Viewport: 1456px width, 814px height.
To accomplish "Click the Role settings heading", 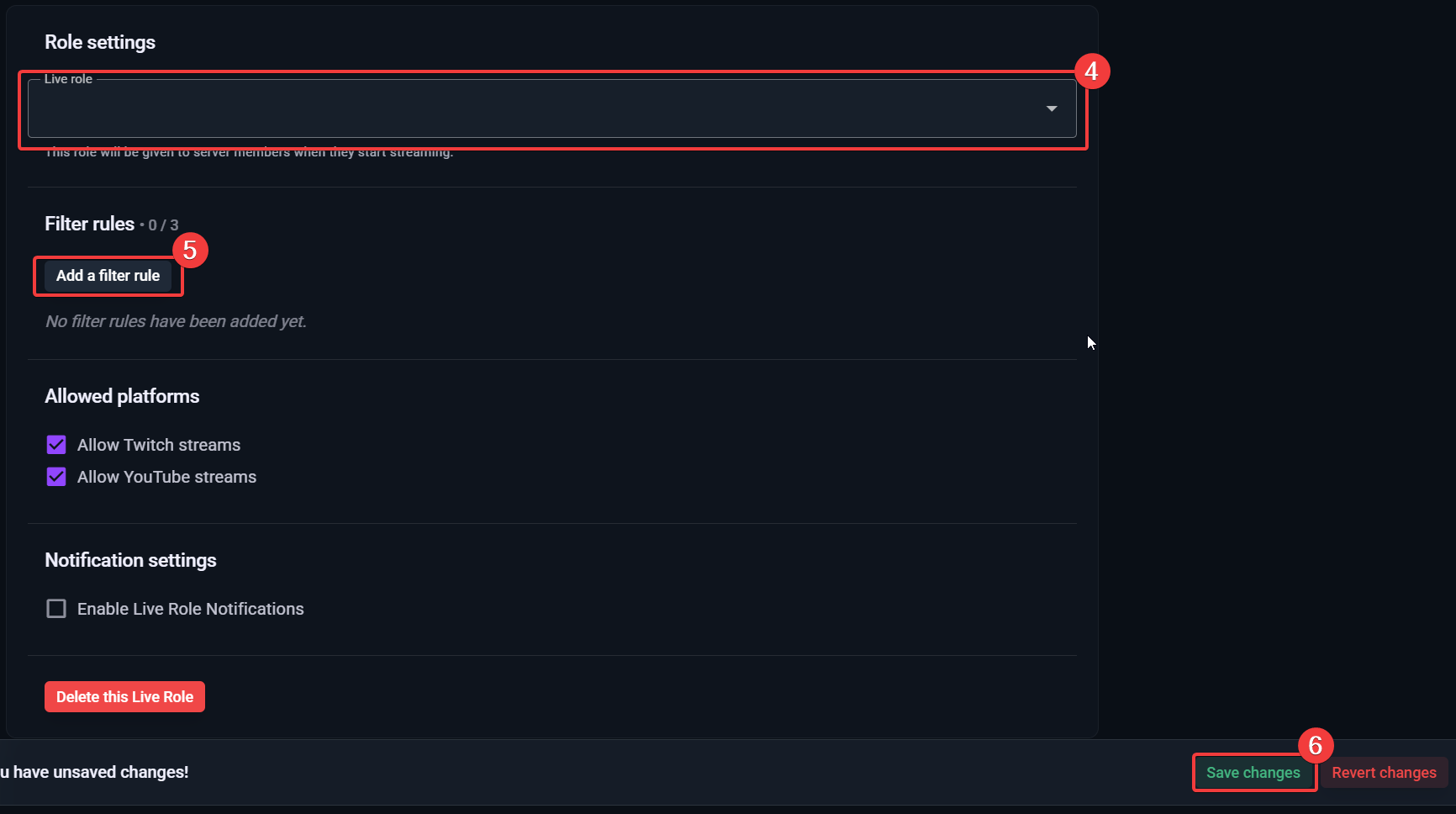I will tap(99, 41).
